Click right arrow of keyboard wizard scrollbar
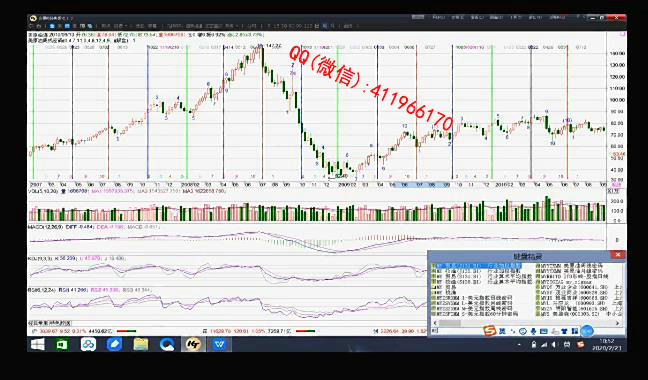The height and width of the screenshot is (380, 648). click(x=618, y=323)
